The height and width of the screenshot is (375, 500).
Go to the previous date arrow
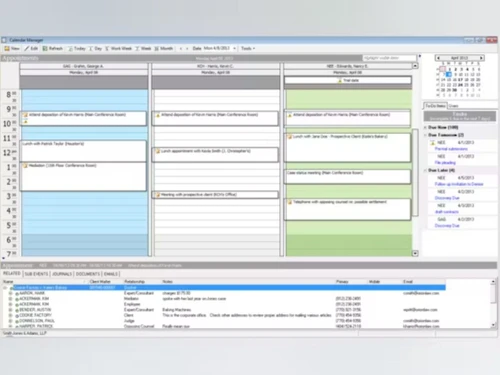181,49
